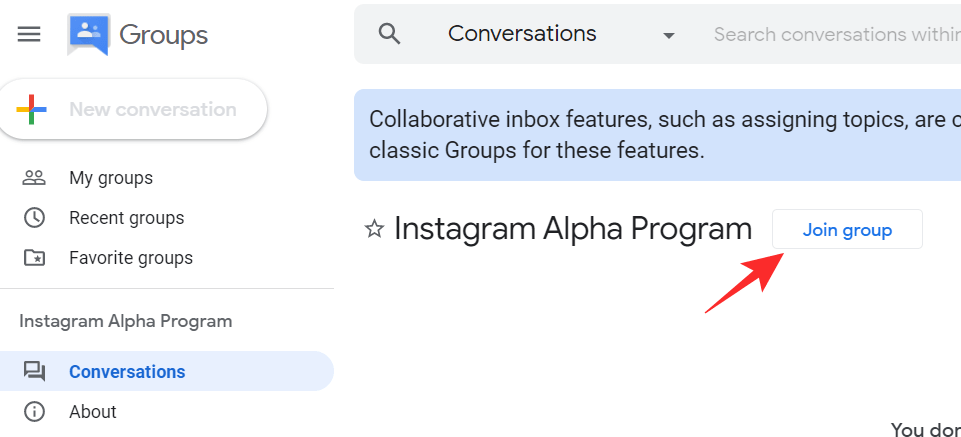Click the Groups title text link
The height and width of the screenshot is (437, 961).
(164, 35)
